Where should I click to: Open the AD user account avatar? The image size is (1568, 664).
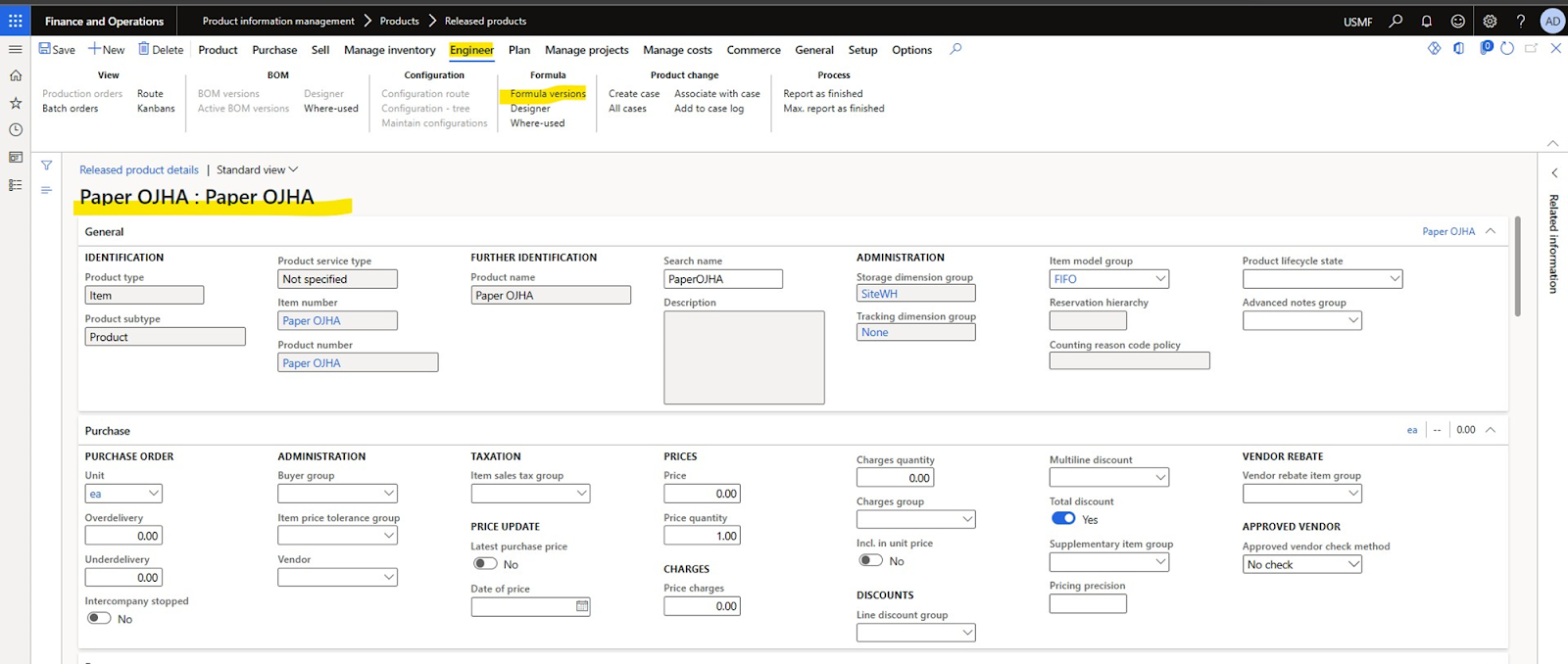tap(1552, 21)
